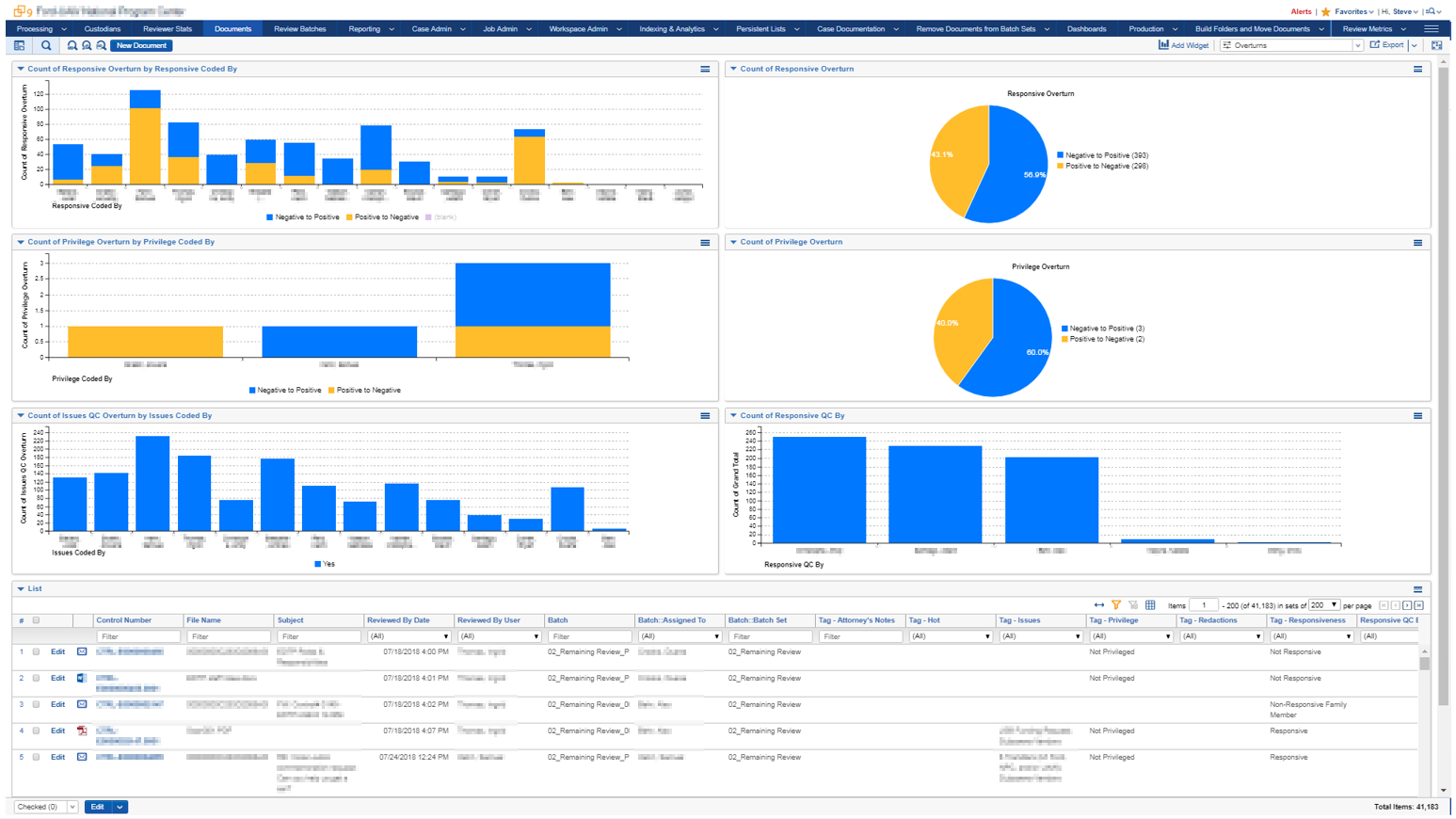
Task: Click the Add Widget chart icon
Action: 1163,45
